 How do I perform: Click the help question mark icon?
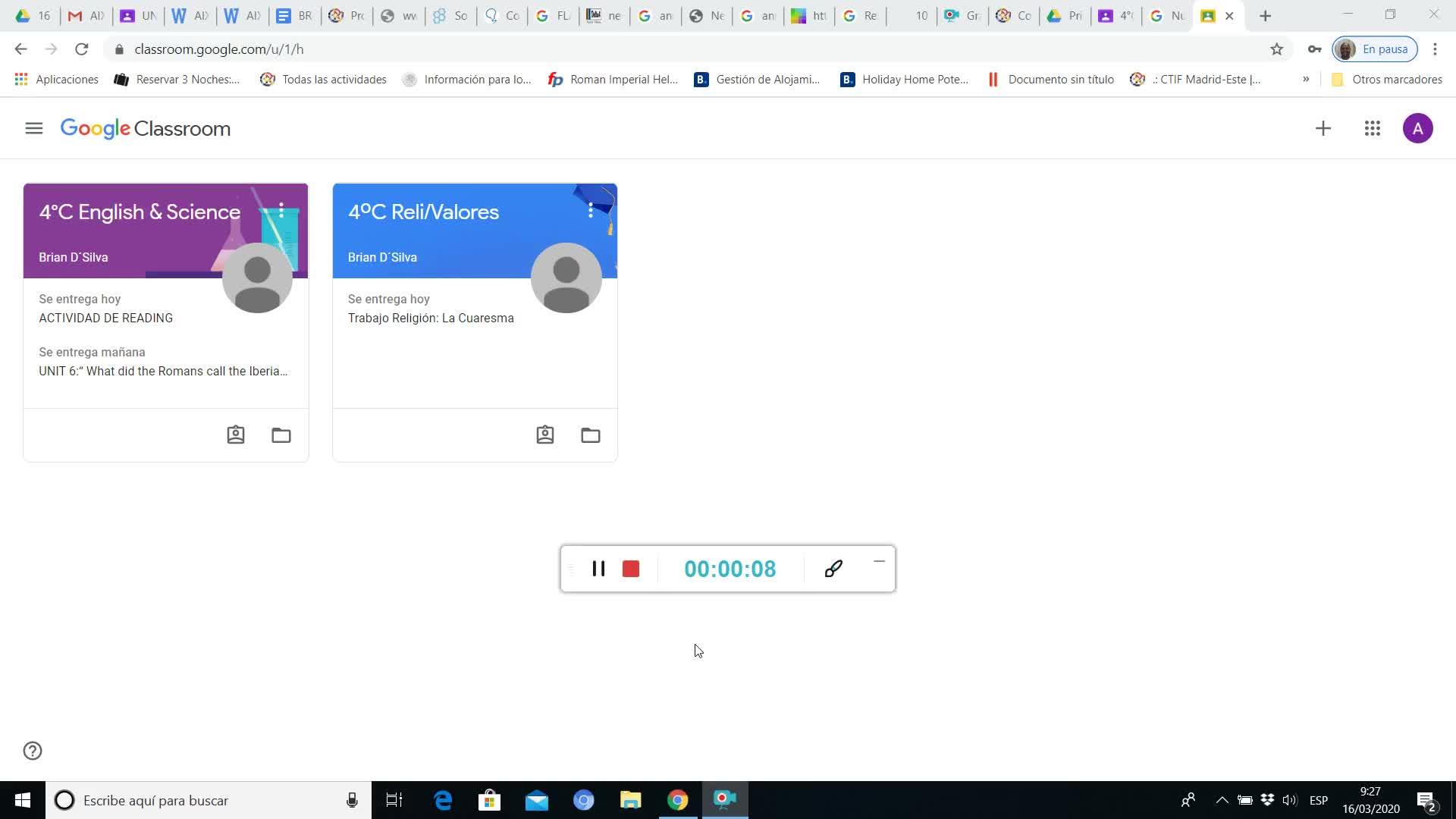[x=33, y=751]
